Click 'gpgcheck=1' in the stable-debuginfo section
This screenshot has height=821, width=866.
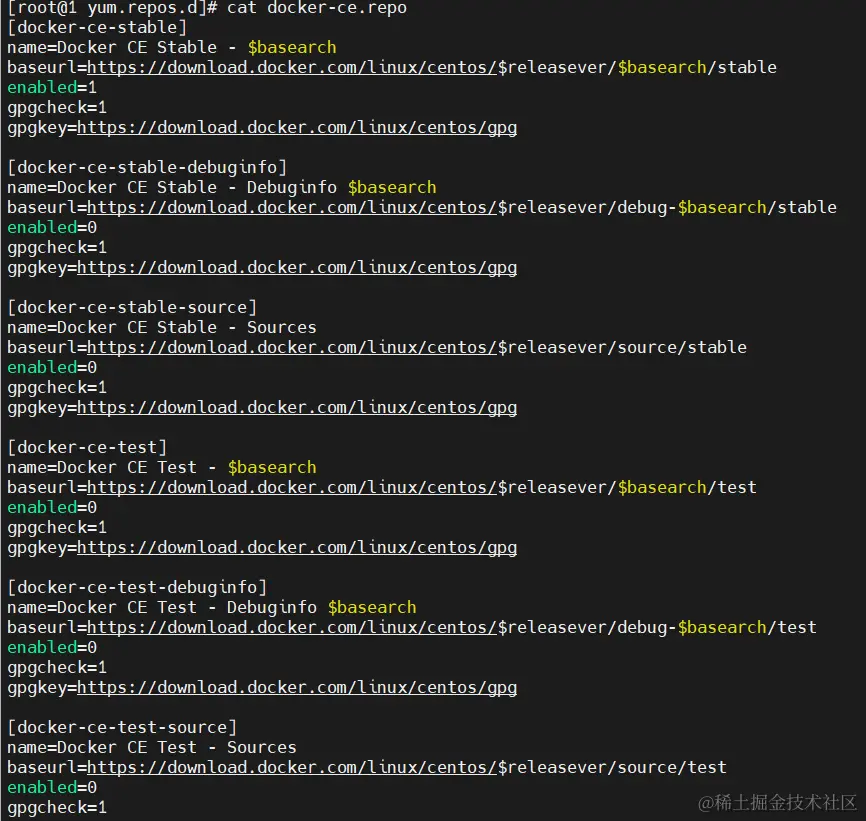point(57,248)
